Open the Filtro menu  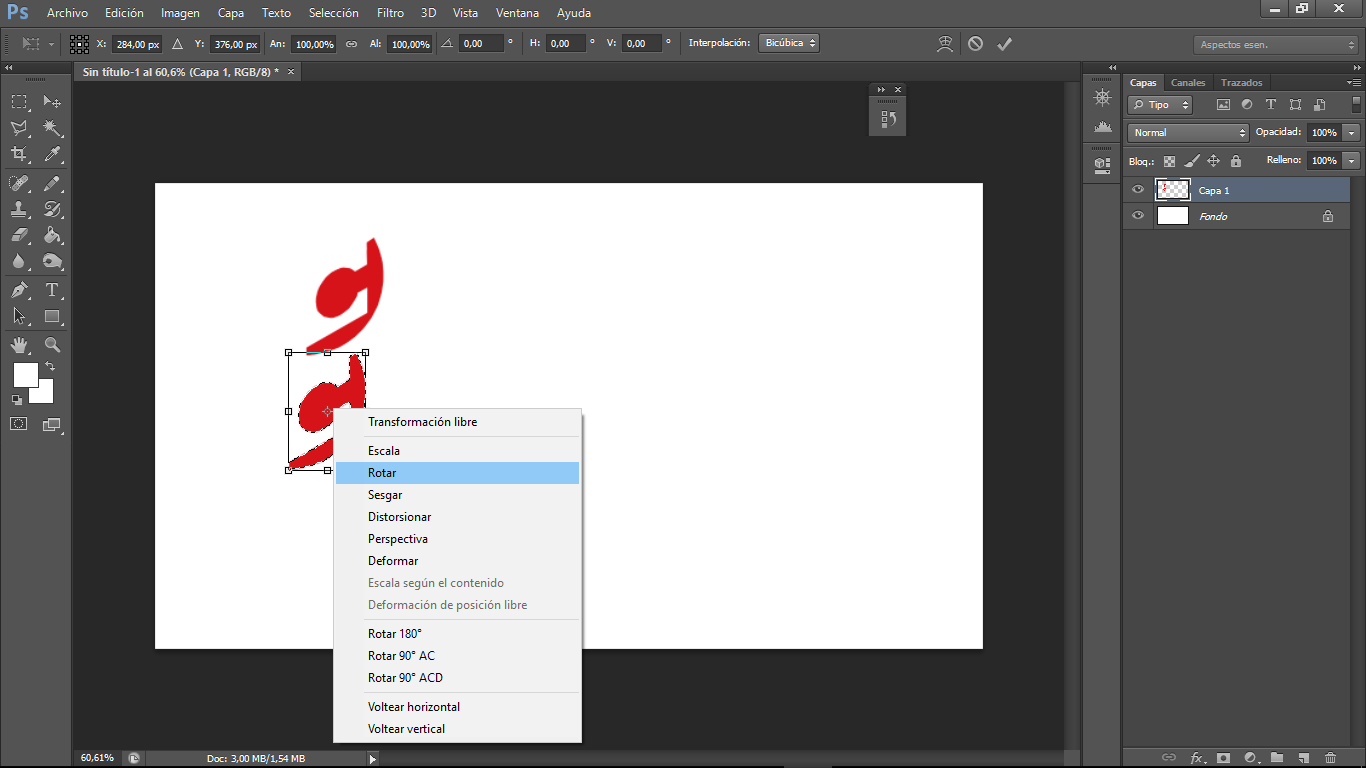pos(390,13)
